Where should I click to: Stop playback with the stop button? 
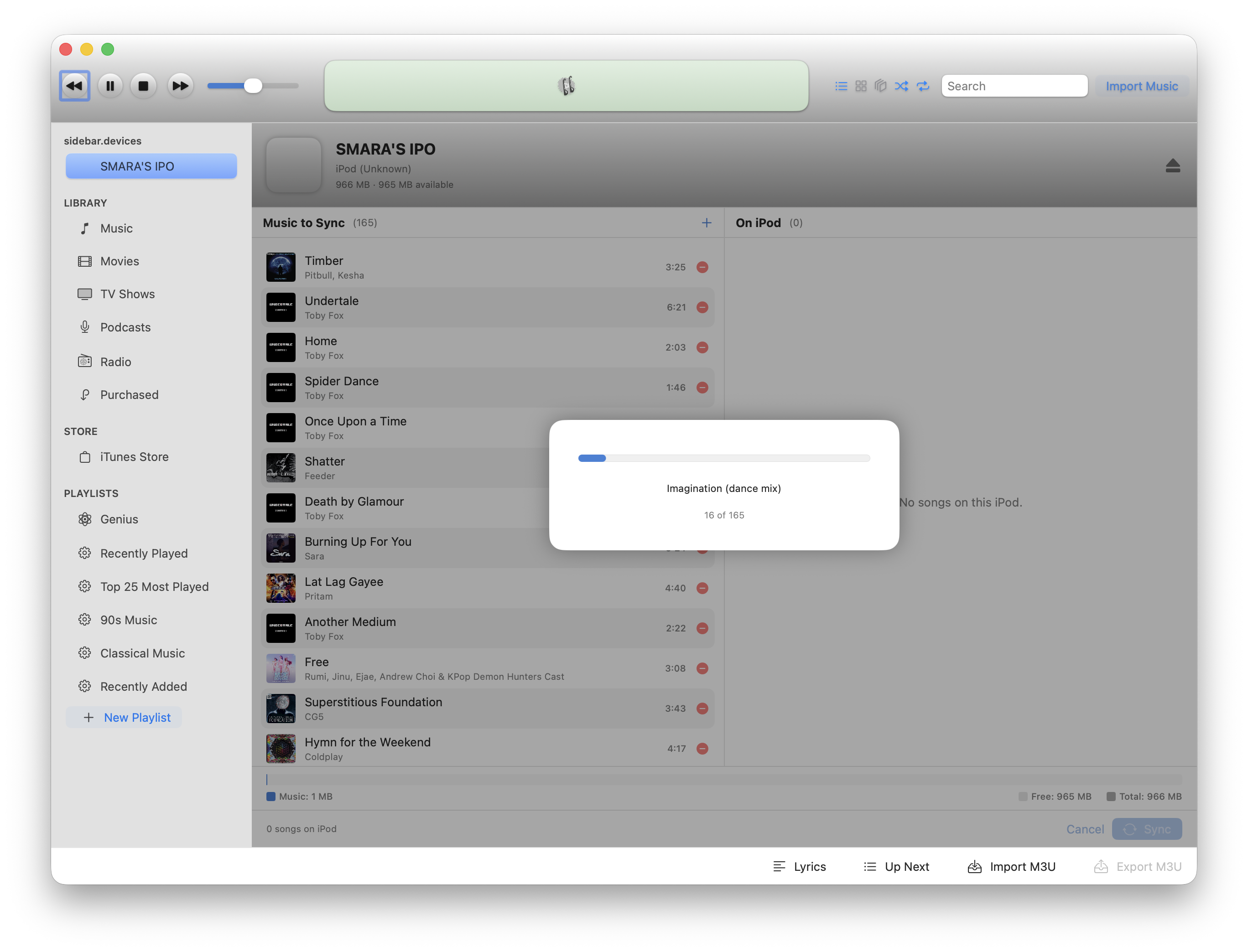coord(143,86)
